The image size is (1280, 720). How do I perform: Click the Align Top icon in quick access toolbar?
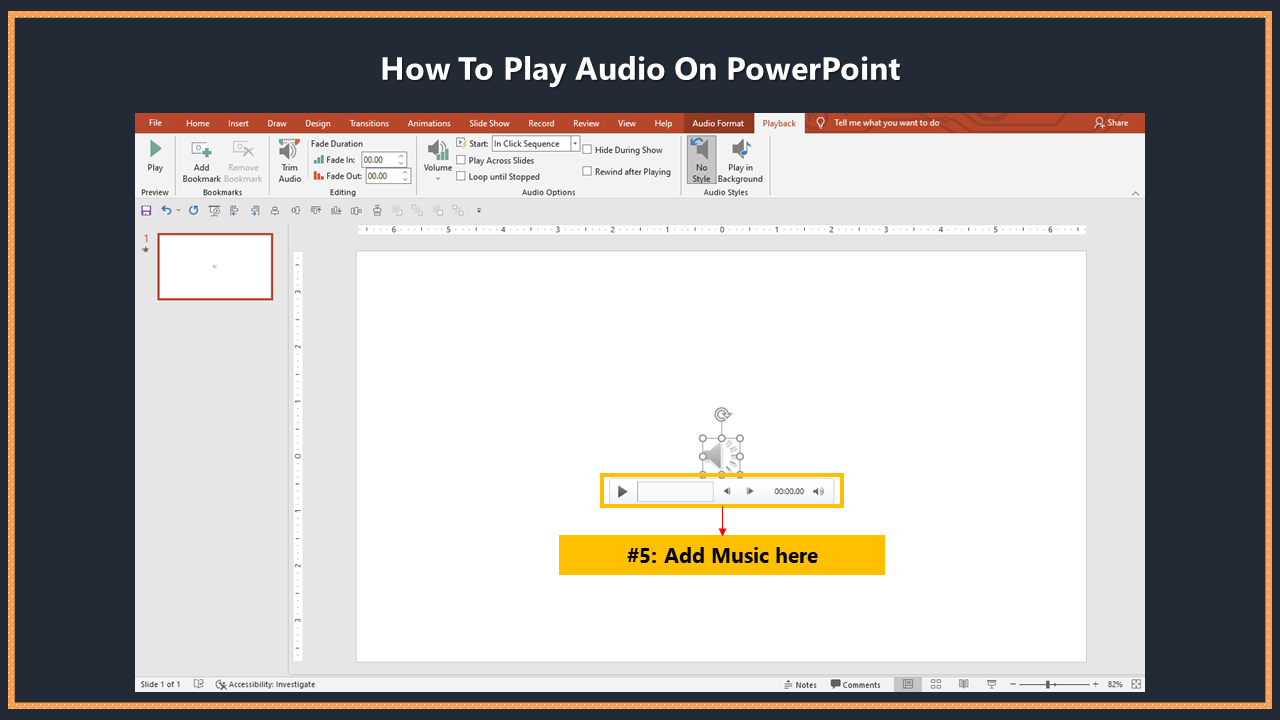coord(316,210)
